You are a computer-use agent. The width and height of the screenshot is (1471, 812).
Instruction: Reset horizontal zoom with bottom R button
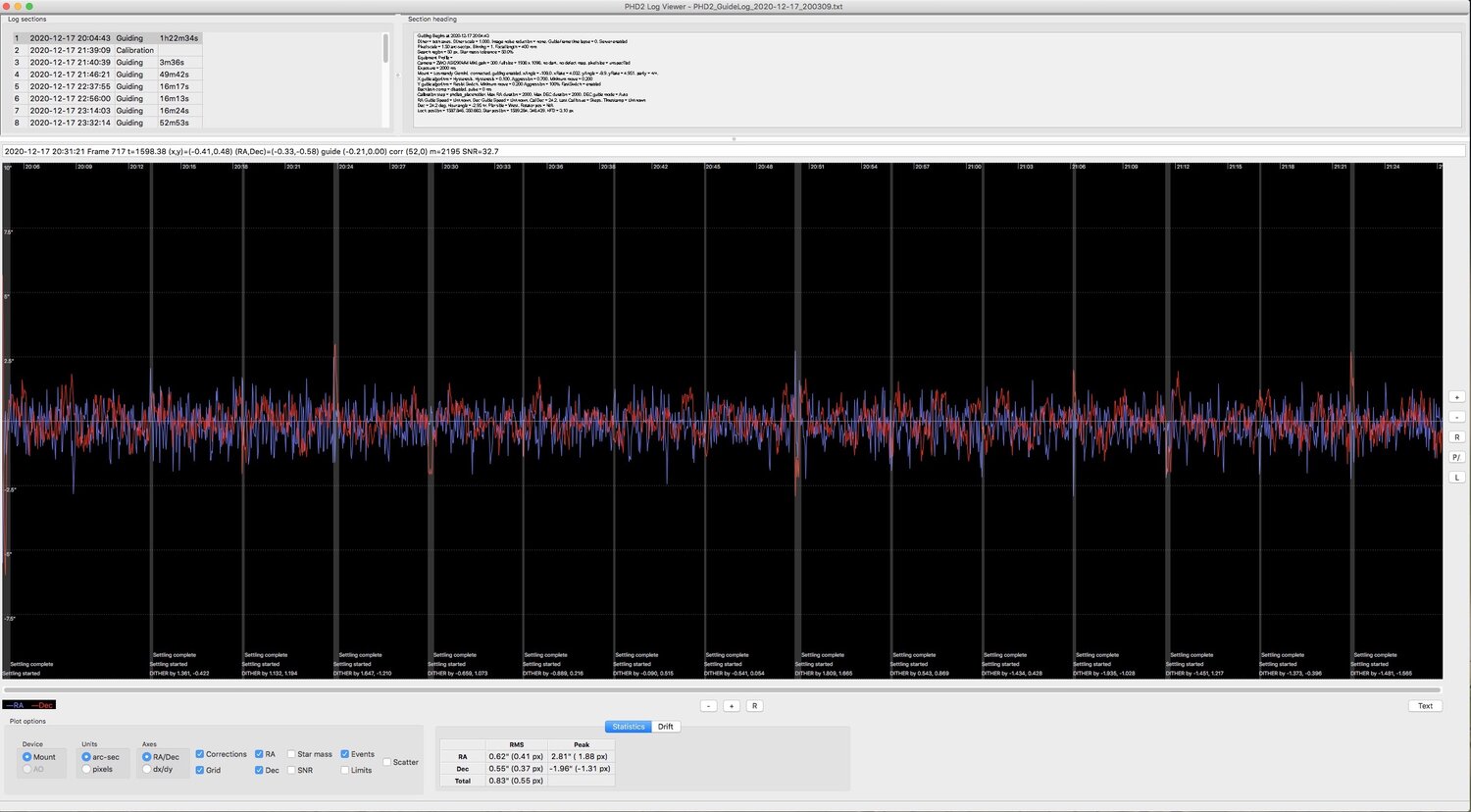(x=753, y=706)
